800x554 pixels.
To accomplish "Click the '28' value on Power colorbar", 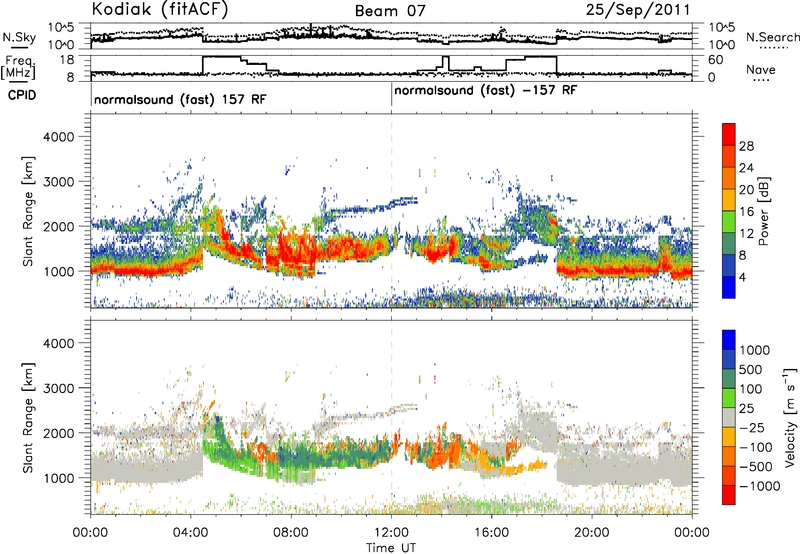I will (x=746, y=146).
